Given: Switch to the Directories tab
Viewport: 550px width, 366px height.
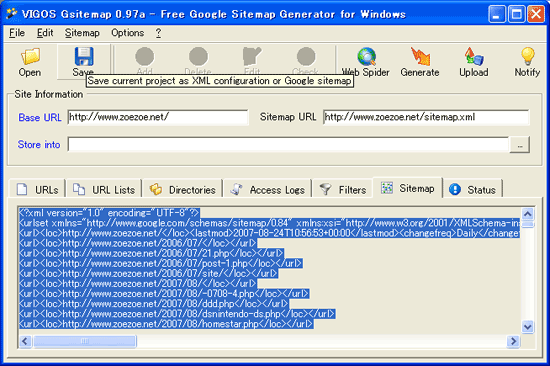Looking at the screenshot, I should click(183, 189).
